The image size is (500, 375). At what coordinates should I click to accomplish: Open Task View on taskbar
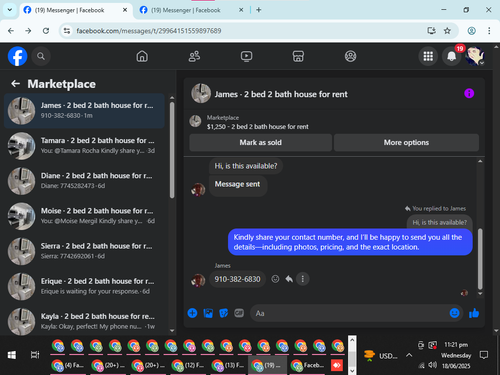[35, 355]
